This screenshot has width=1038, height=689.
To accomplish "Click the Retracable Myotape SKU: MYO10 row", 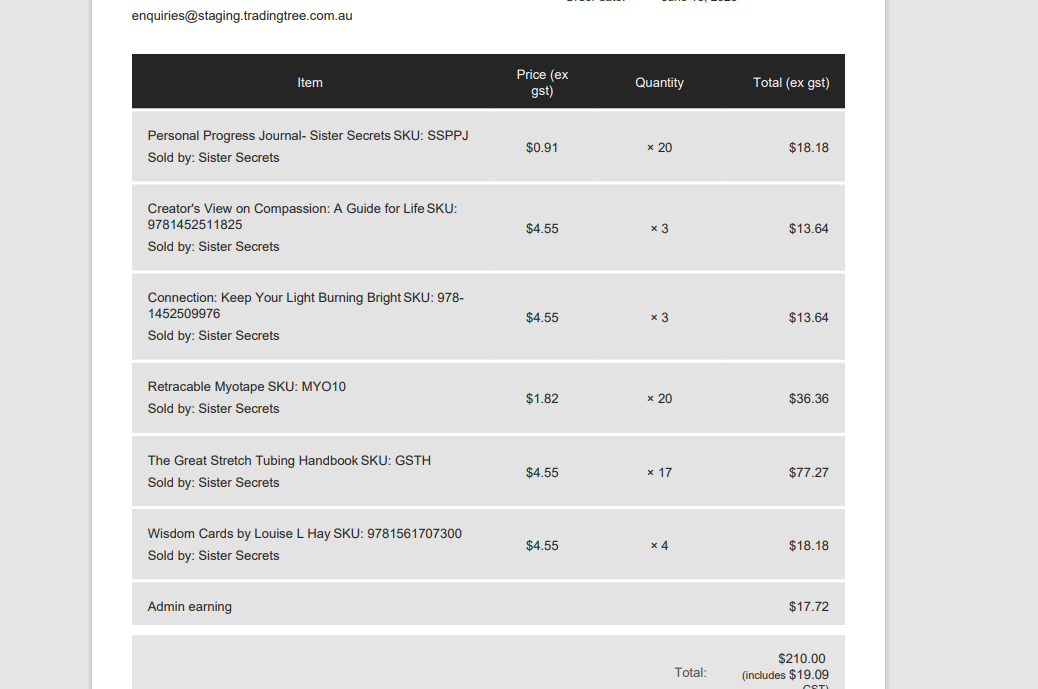I will pos(488,398).
